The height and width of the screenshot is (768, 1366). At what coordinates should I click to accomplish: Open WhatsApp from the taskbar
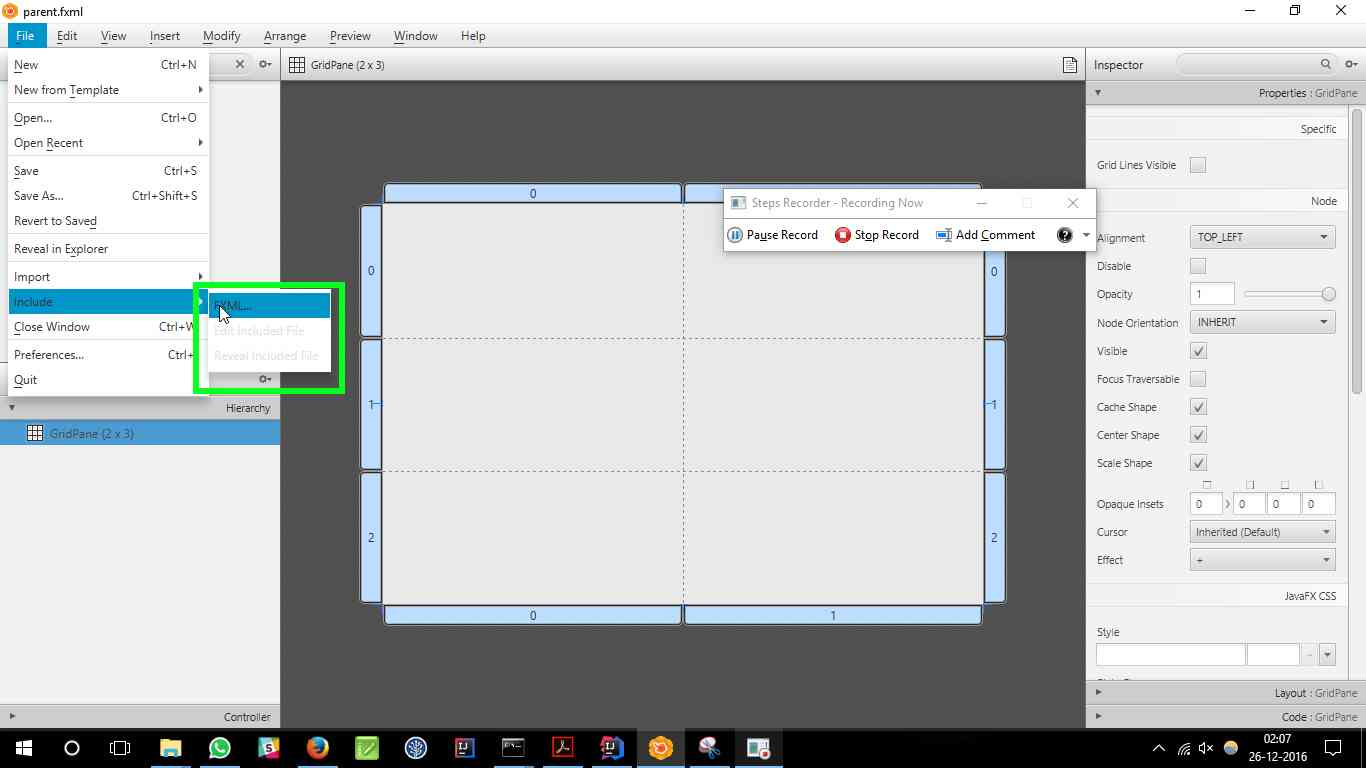click(x=220, y=747)
